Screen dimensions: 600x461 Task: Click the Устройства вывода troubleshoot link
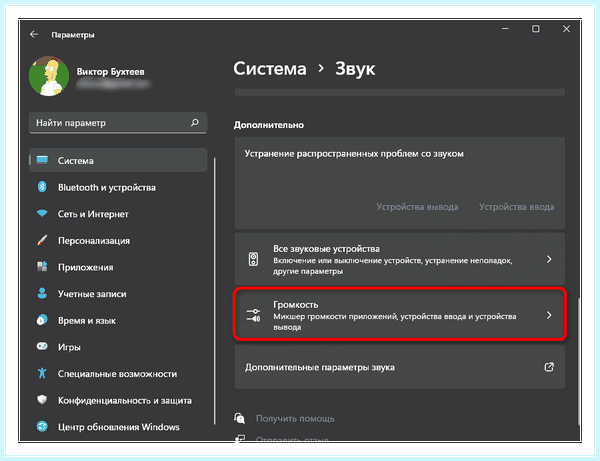[417, 207]
